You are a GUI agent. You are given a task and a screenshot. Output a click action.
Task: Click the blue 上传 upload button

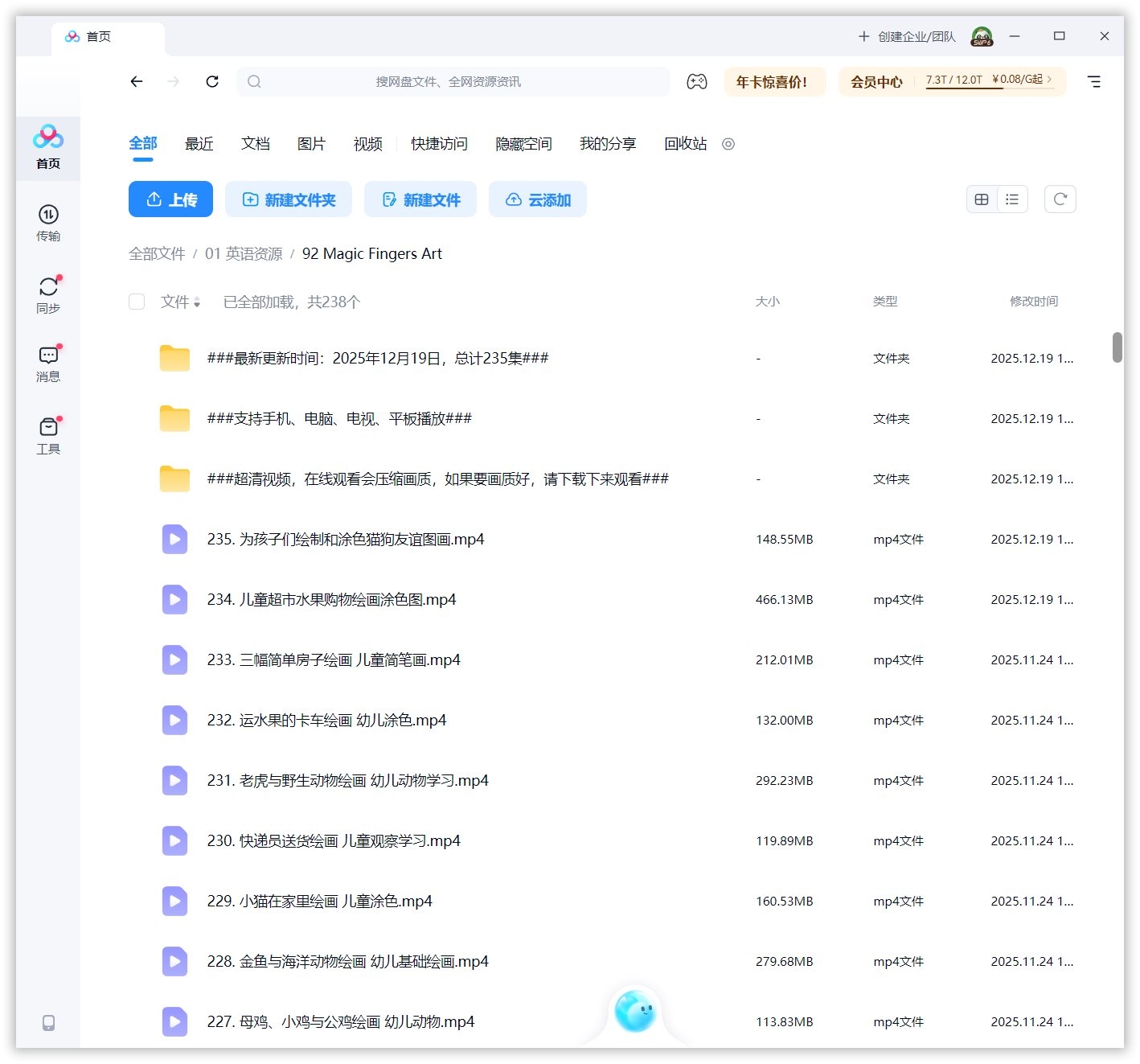(170, 199)
